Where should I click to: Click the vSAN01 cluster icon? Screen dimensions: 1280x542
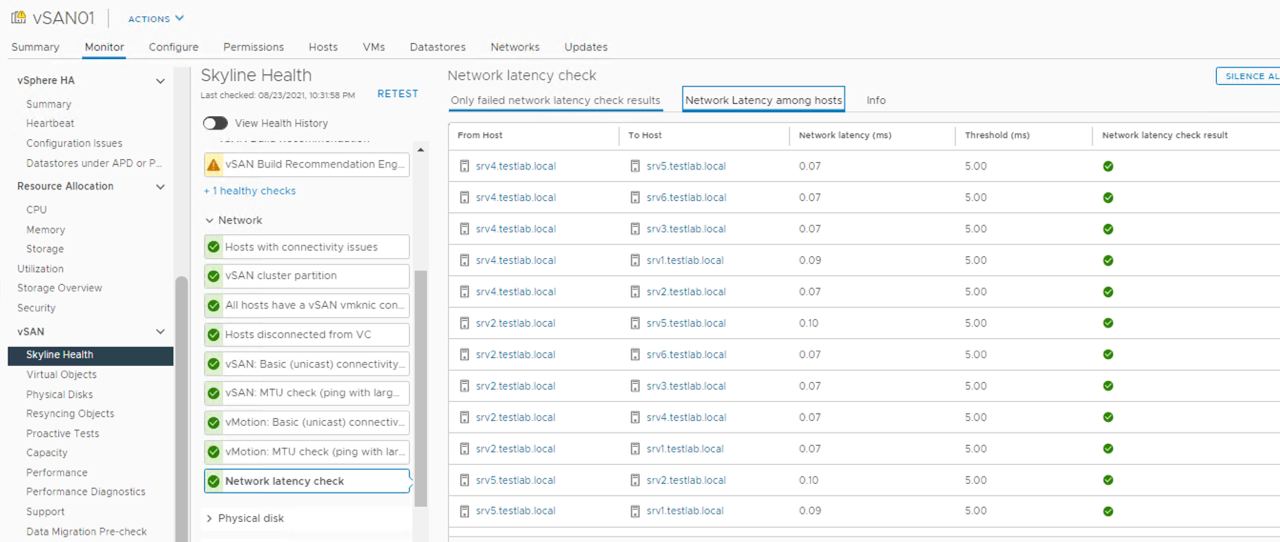(19, 18)
